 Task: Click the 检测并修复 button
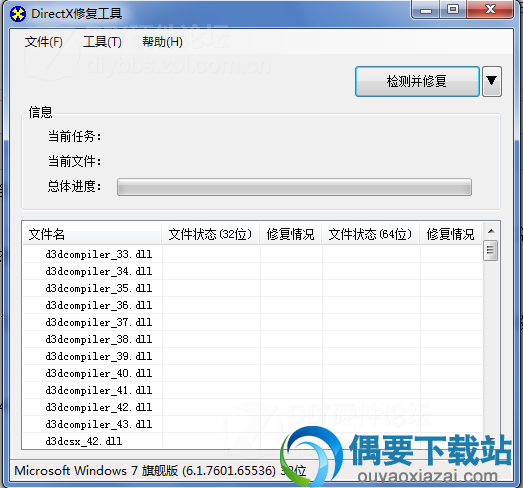(417, 81)
